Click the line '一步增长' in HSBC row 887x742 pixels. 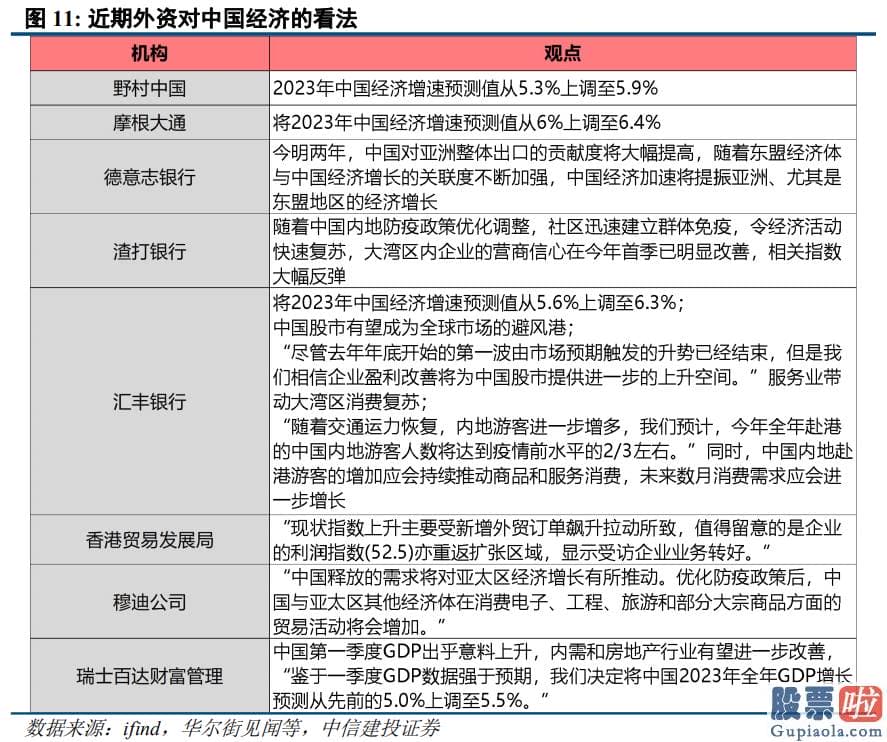pyautogui.click(x=309, y=501)
